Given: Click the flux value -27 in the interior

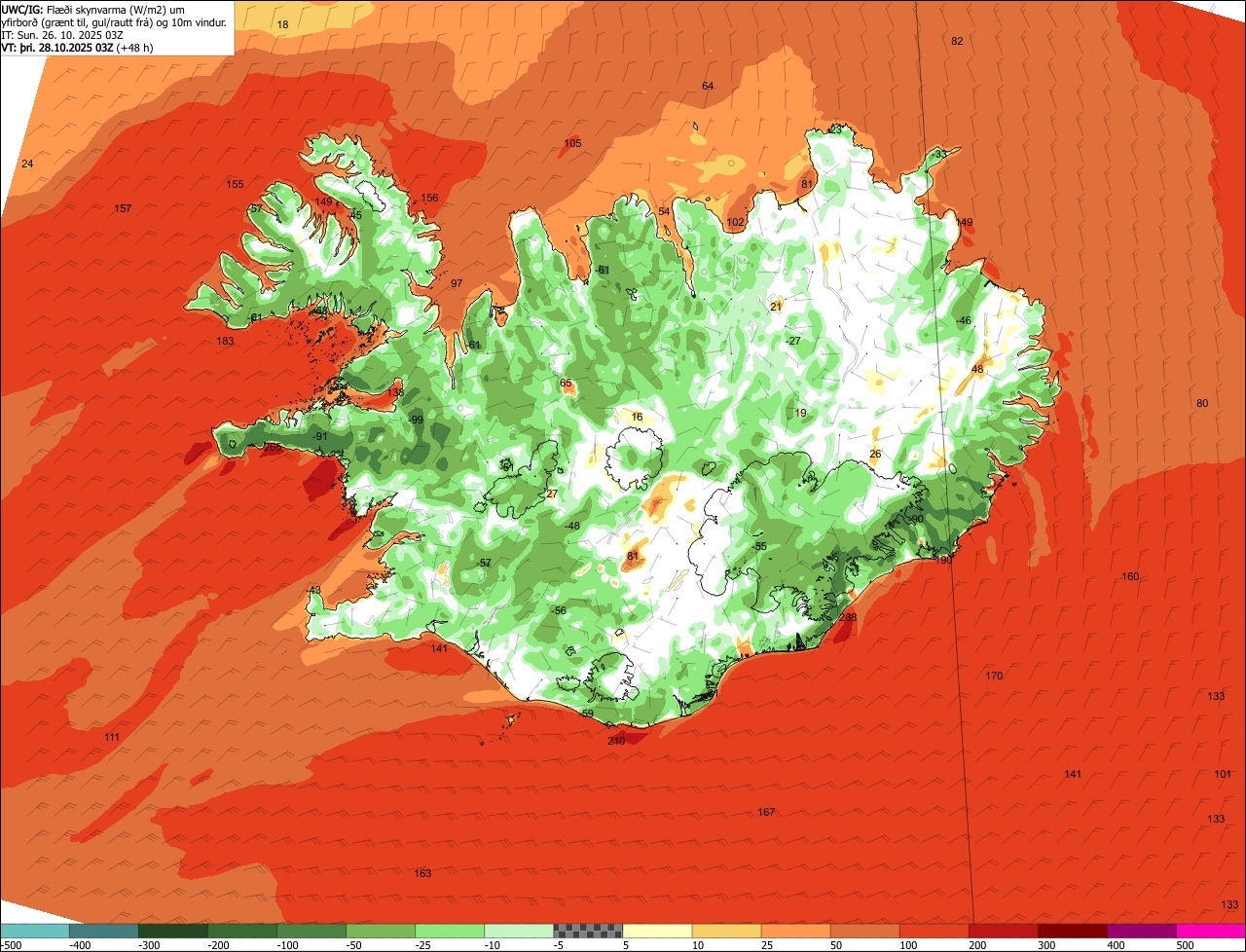Looking at the screenshot, I should pos(792,341).
